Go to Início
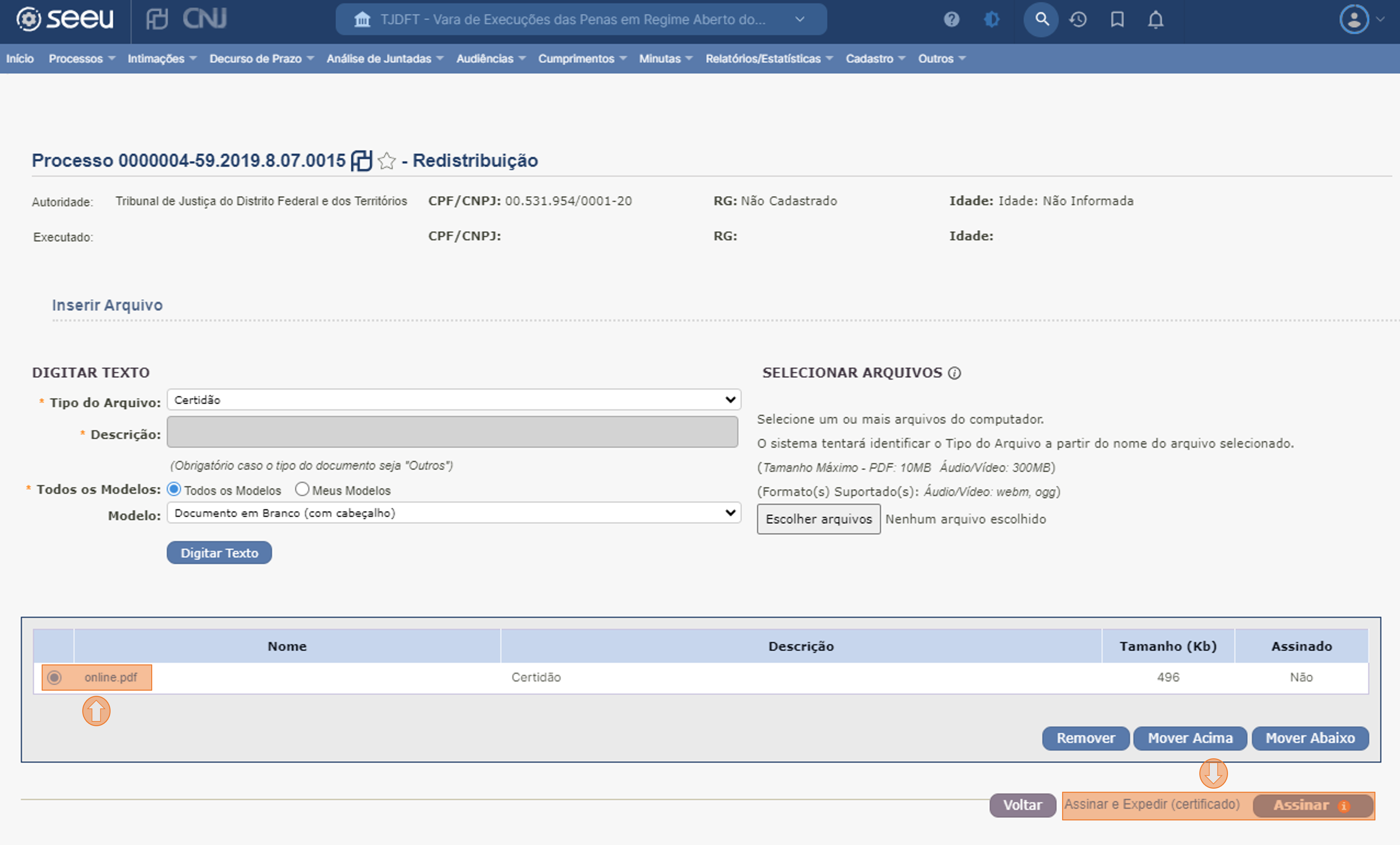 [x=20, y=58]
